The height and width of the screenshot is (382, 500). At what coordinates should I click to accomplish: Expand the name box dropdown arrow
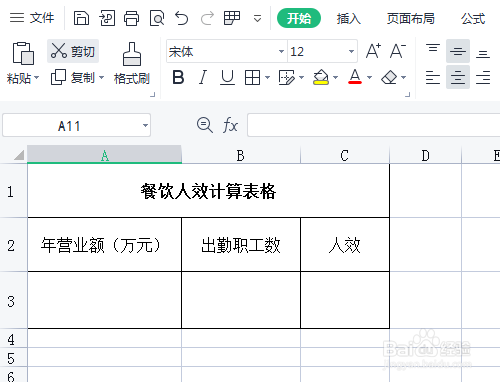pos(145,125)
